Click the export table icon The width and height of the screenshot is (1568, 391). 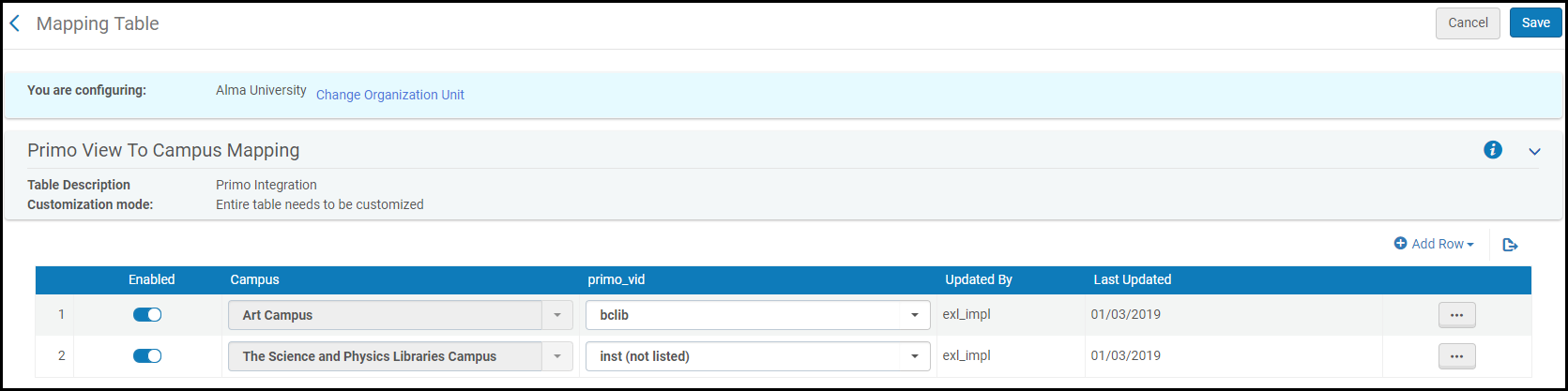1510,245
